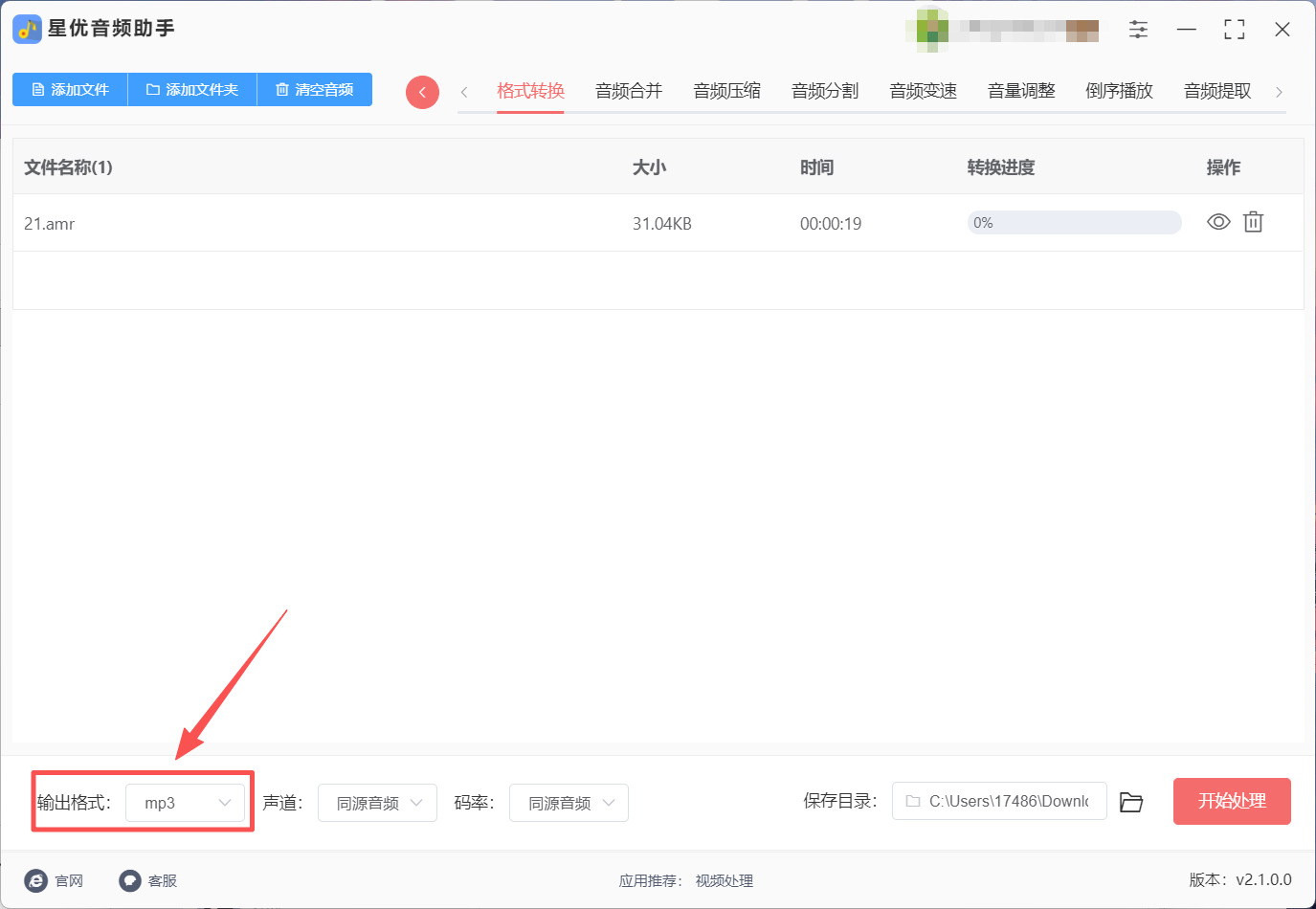
Task: Start conversion with 开始处理 button
Action: click(x=1232, y=801)
